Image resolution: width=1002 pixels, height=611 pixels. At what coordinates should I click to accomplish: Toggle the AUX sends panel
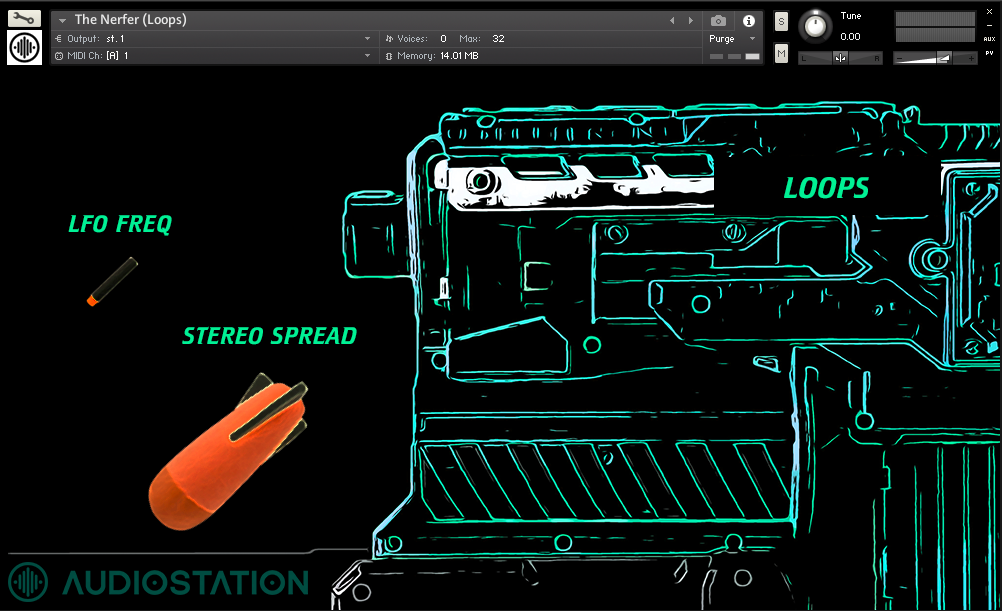point(989,39)
